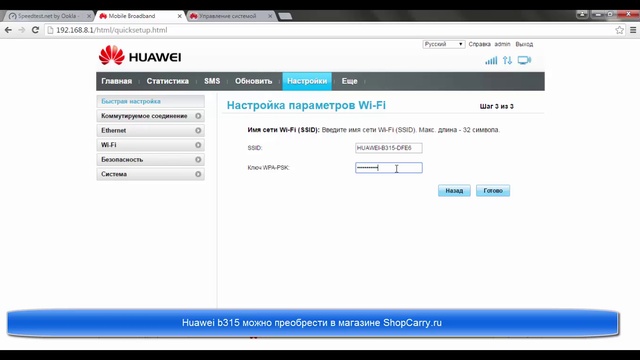This screenshot has height=360, width=640.
Task: Click the Настройка параметров Wi-Fi heading
Action: coord(306,105)
